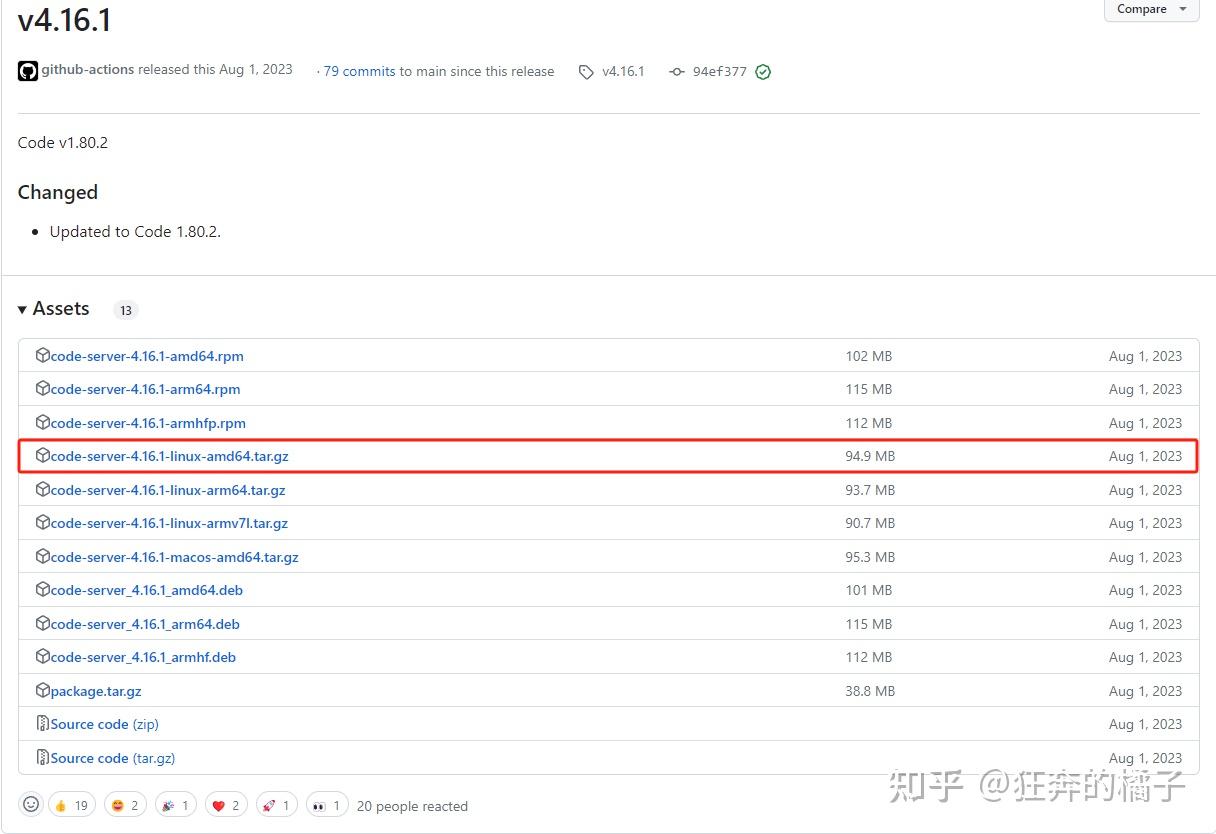Toggle the rocket reaction
This screenshot has width=1216, height=834.
[276, 804]
